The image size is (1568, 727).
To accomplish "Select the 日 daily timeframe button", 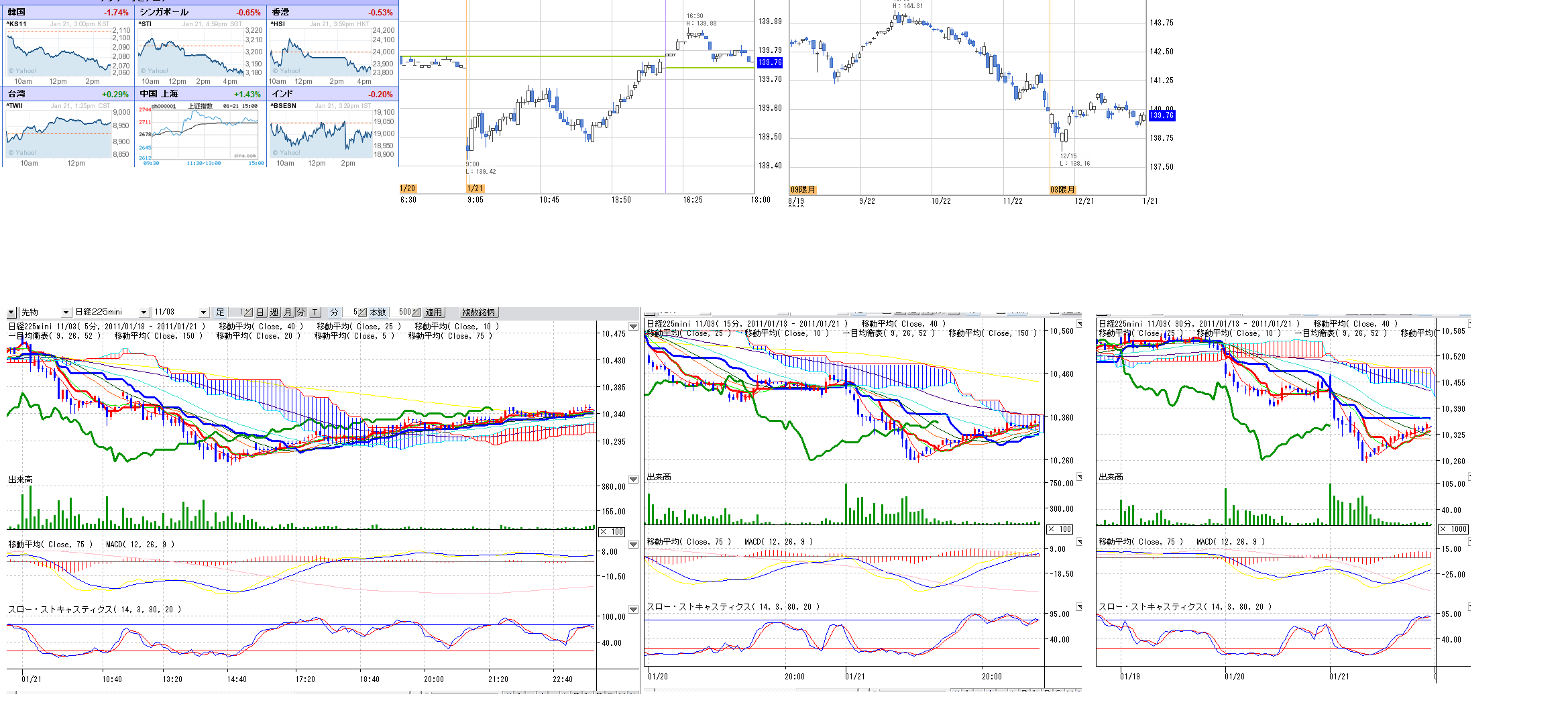I will [260, 312].
